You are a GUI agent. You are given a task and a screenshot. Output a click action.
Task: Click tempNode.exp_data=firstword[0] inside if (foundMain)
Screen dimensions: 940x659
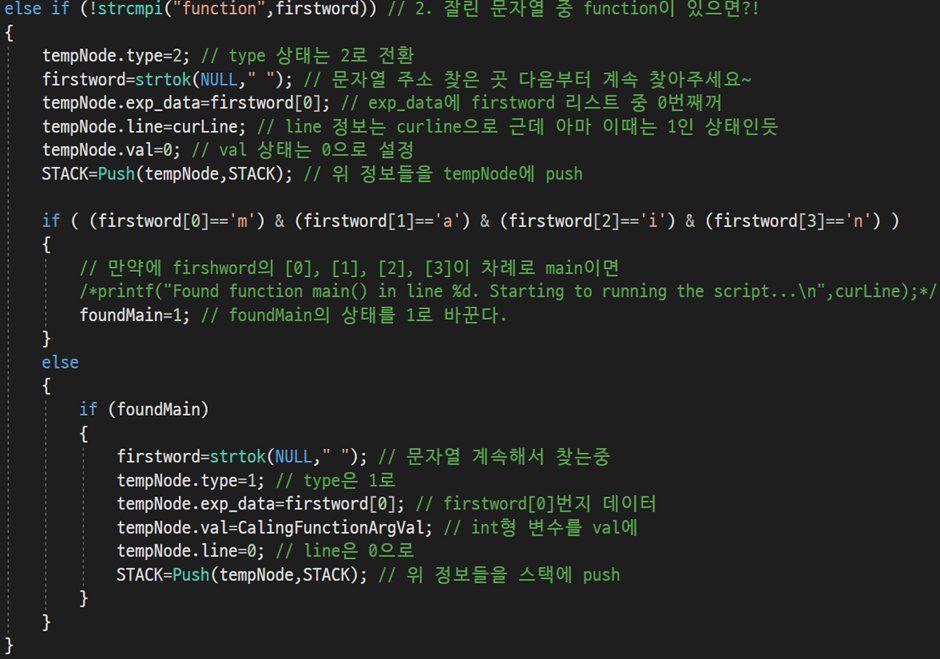[x=261, y=504]
